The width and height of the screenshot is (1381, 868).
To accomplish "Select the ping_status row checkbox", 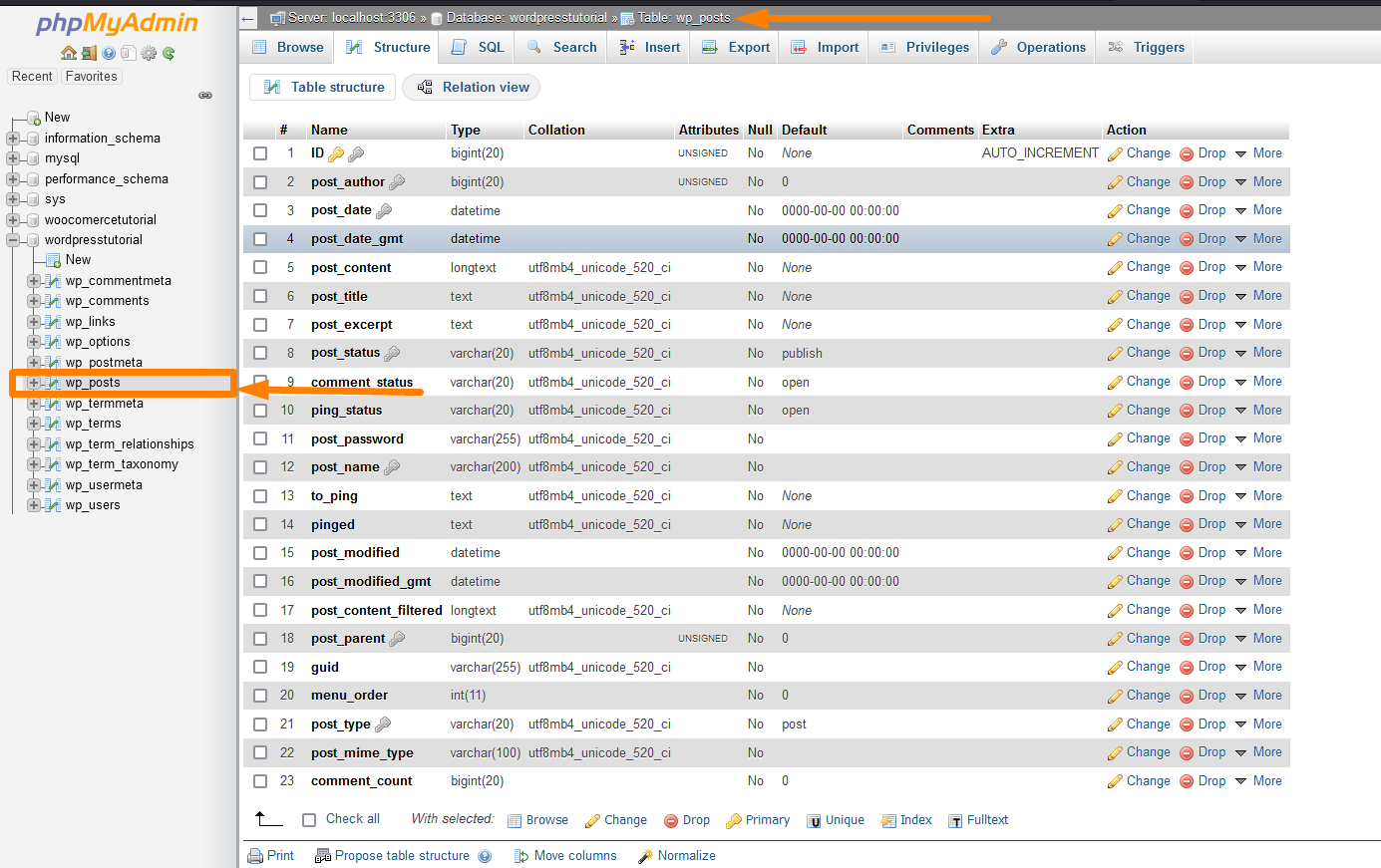I will click(x=260, y=411).
